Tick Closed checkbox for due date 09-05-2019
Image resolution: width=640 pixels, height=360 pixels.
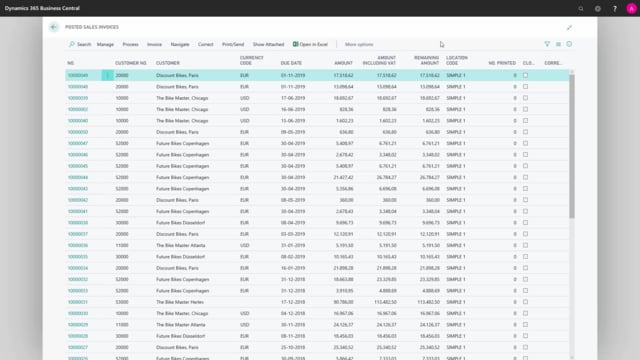click(525, 132)
